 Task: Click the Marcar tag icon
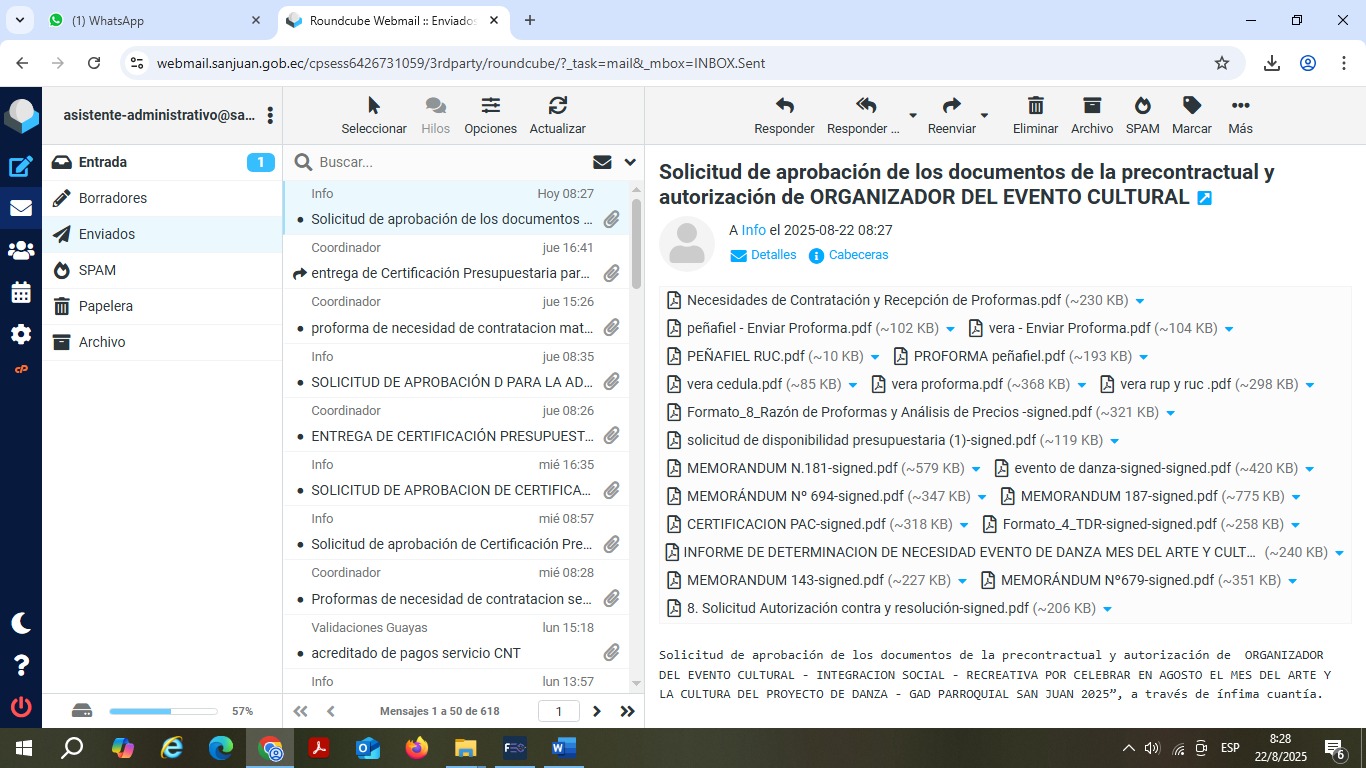[x=1191, y=107]
